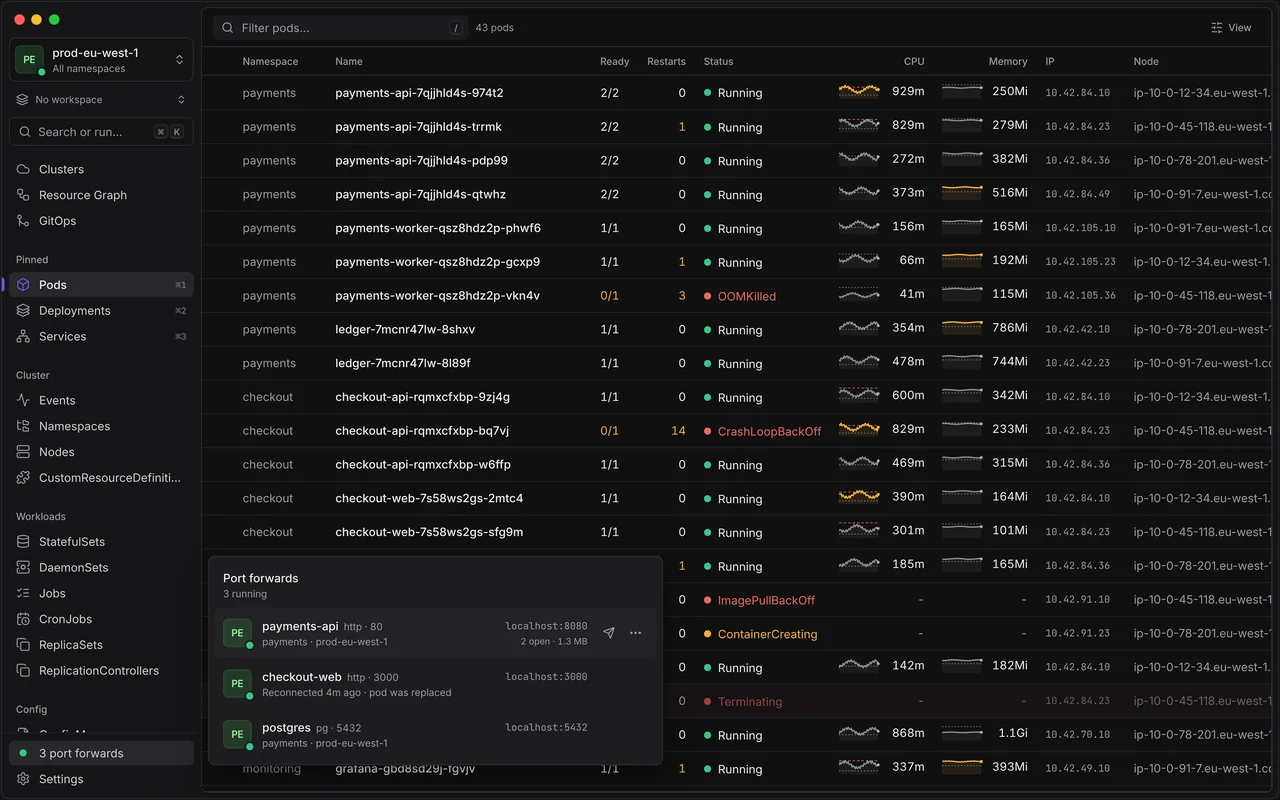Select Pods in the Pinned section
Screen dimensions: 1280x800
[101, 285]
